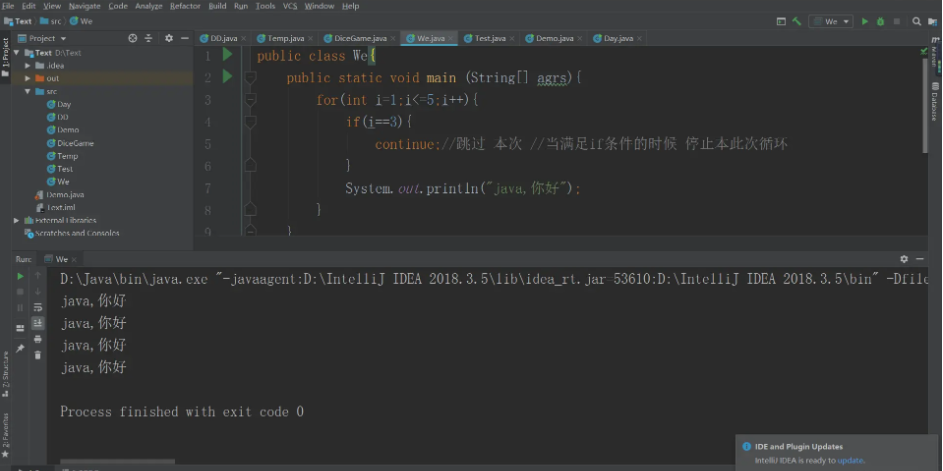Viewport: 943px width, 471px height.
Task: Click the run gutter arrow on line 2
Action: pos(227,77)
